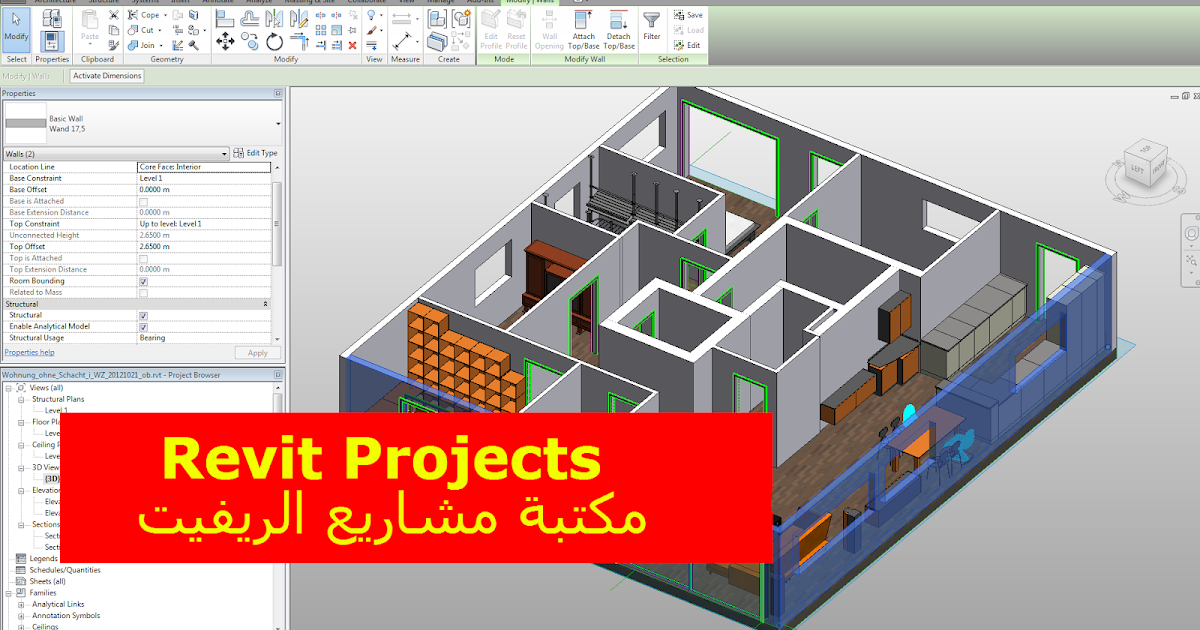Click Edit selection icon

point(687,45)
